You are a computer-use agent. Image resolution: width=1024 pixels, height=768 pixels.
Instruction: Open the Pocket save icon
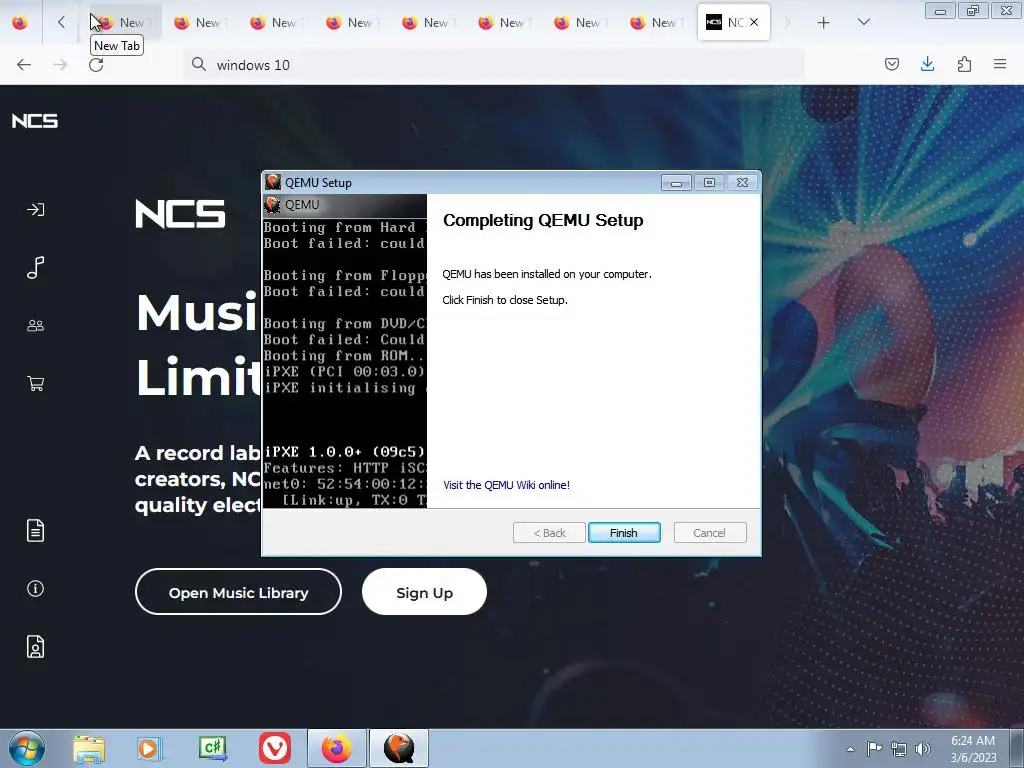[891, 64]
